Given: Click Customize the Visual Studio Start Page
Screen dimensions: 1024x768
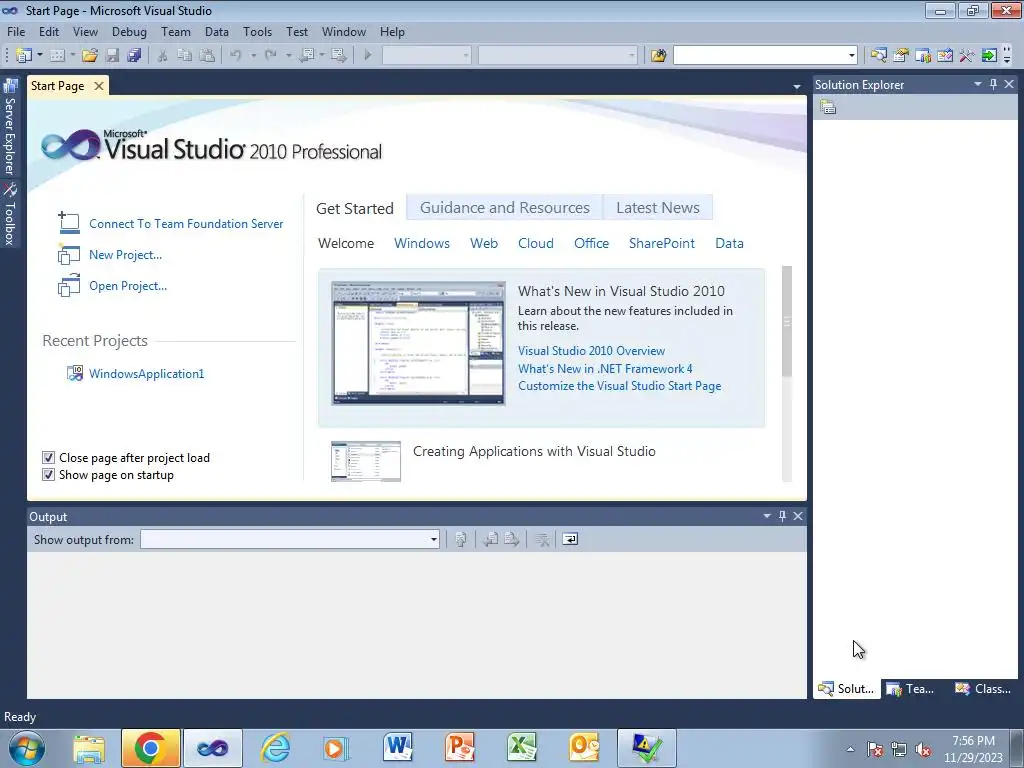Looking at the screenshot, I should pos(620,385).
